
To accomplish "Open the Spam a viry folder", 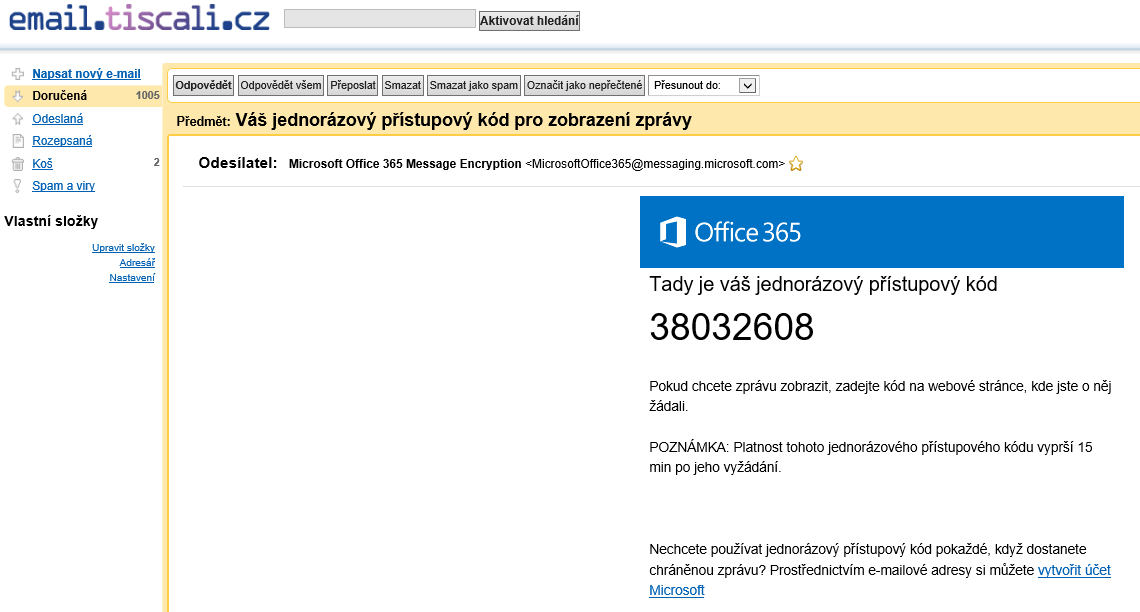I will pyautogui.click(x=63, y=186).
